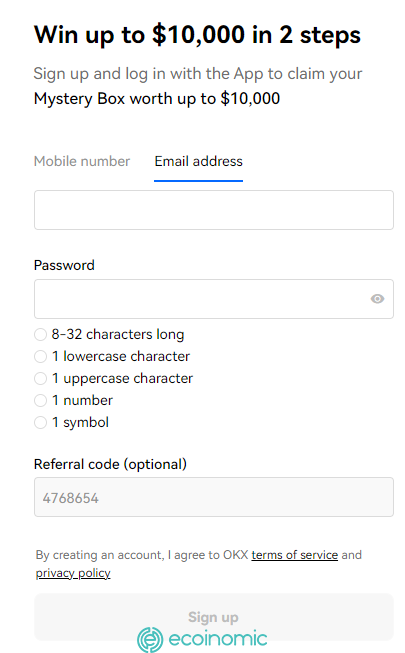
Task: Click the 1 uppercase character indicator circle
Action: pyautogui.click(x=40, y=379)
